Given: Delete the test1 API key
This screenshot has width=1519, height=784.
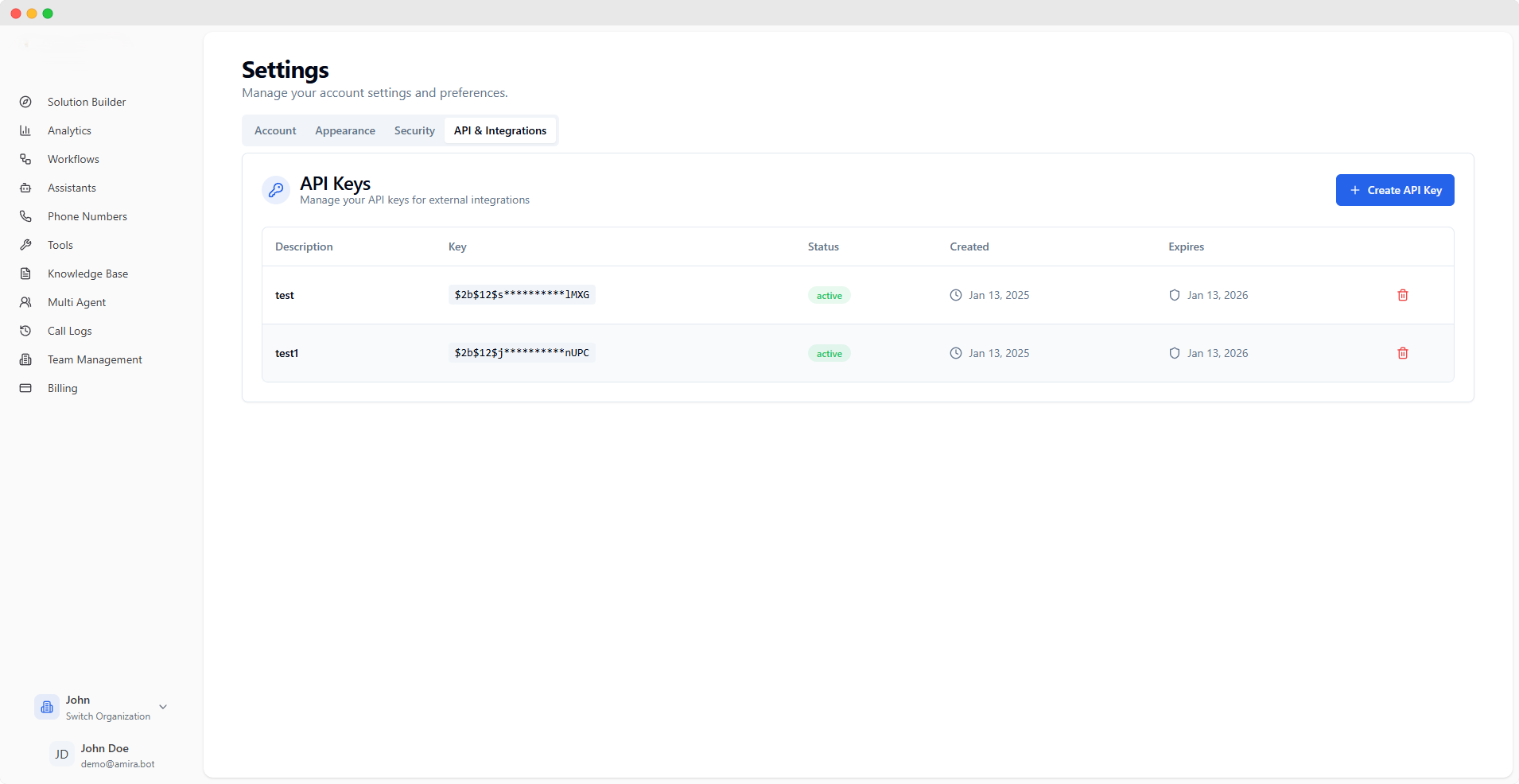Looking at the screenshot, I should [x=1402, y=353].
